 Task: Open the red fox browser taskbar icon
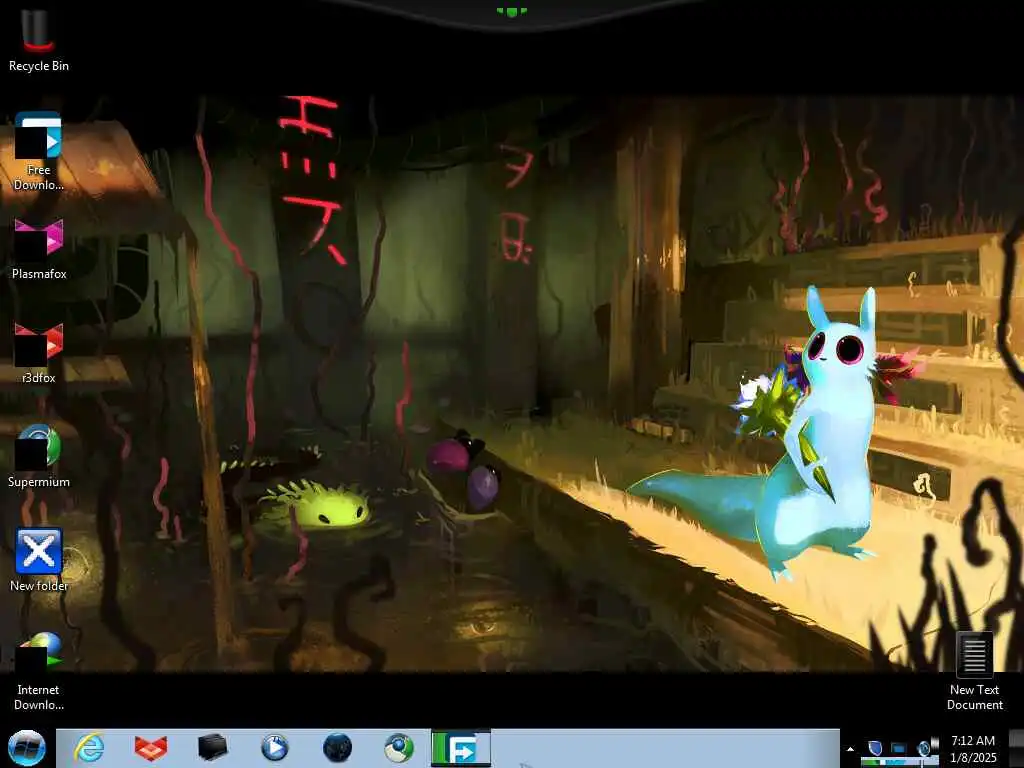[x=151, y=748]
